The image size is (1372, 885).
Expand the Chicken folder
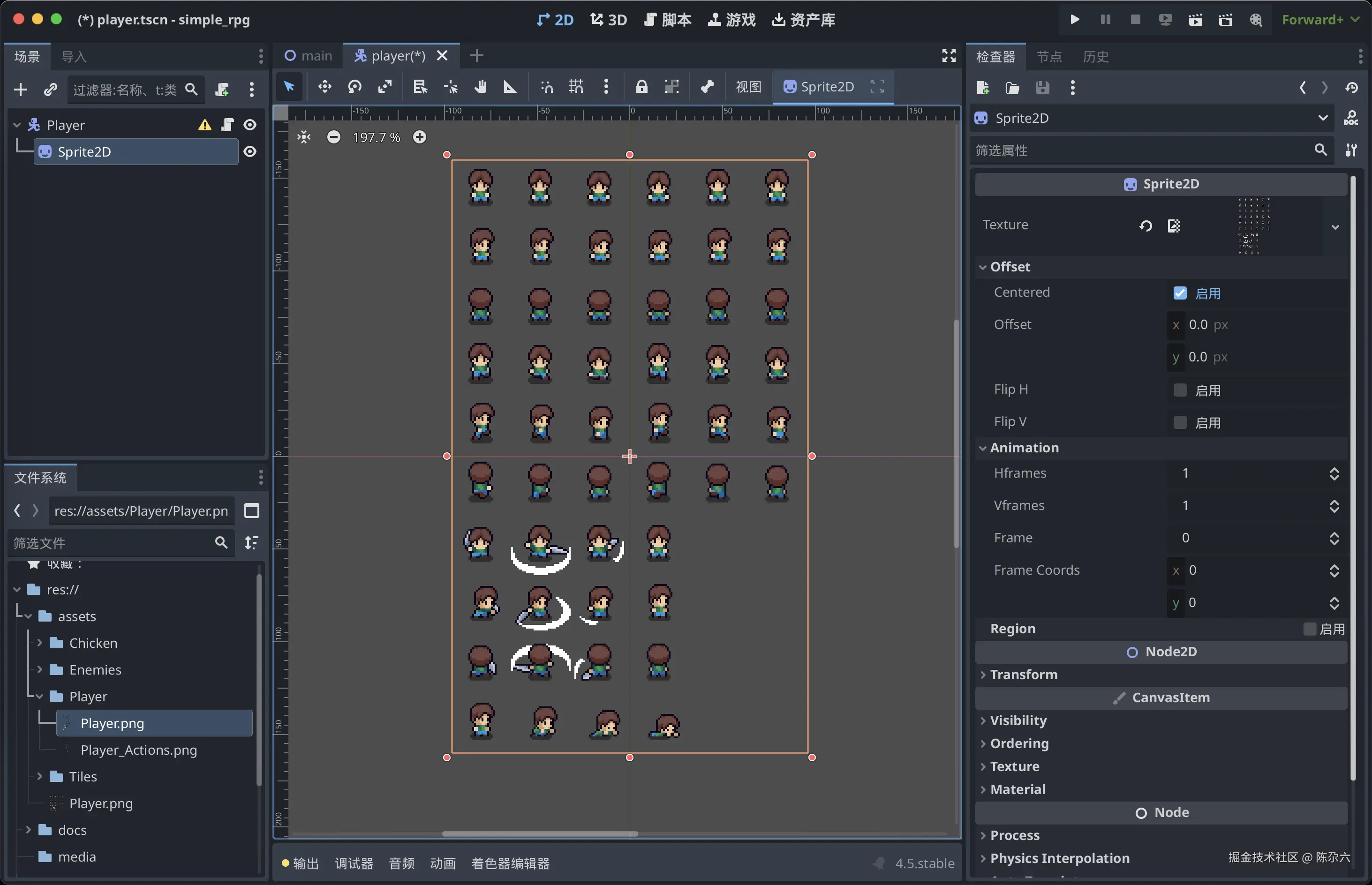[x=40, y=643]
